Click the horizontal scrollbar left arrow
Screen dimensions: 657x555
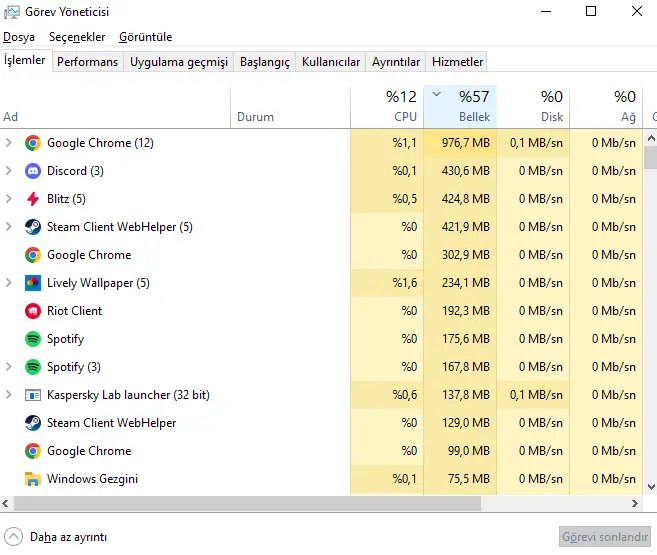pos(5,503)
